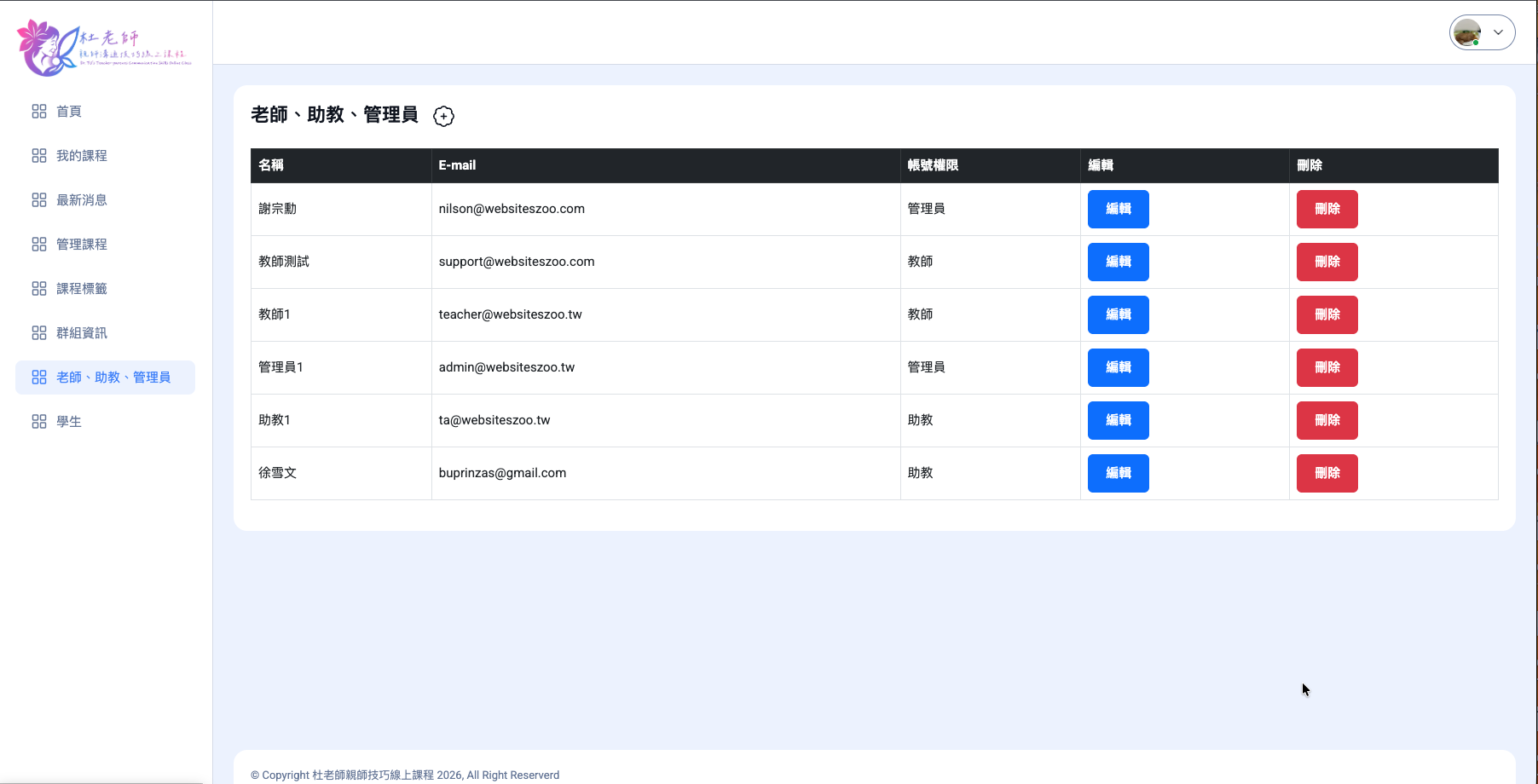Viewport: 1538px width, 784px height.
Task: Click the 課程標籤 sidebar icon
Action: click(39, 289)
